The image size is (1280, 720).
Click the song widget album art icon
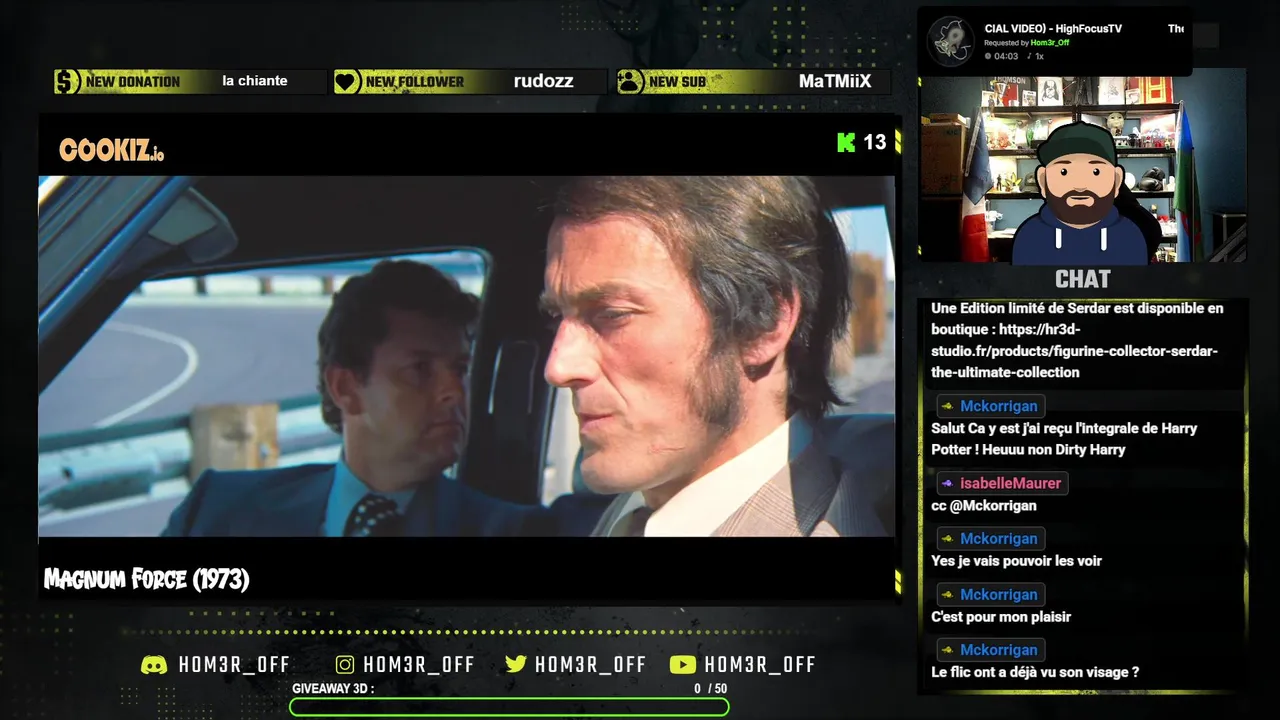point(951,41)
